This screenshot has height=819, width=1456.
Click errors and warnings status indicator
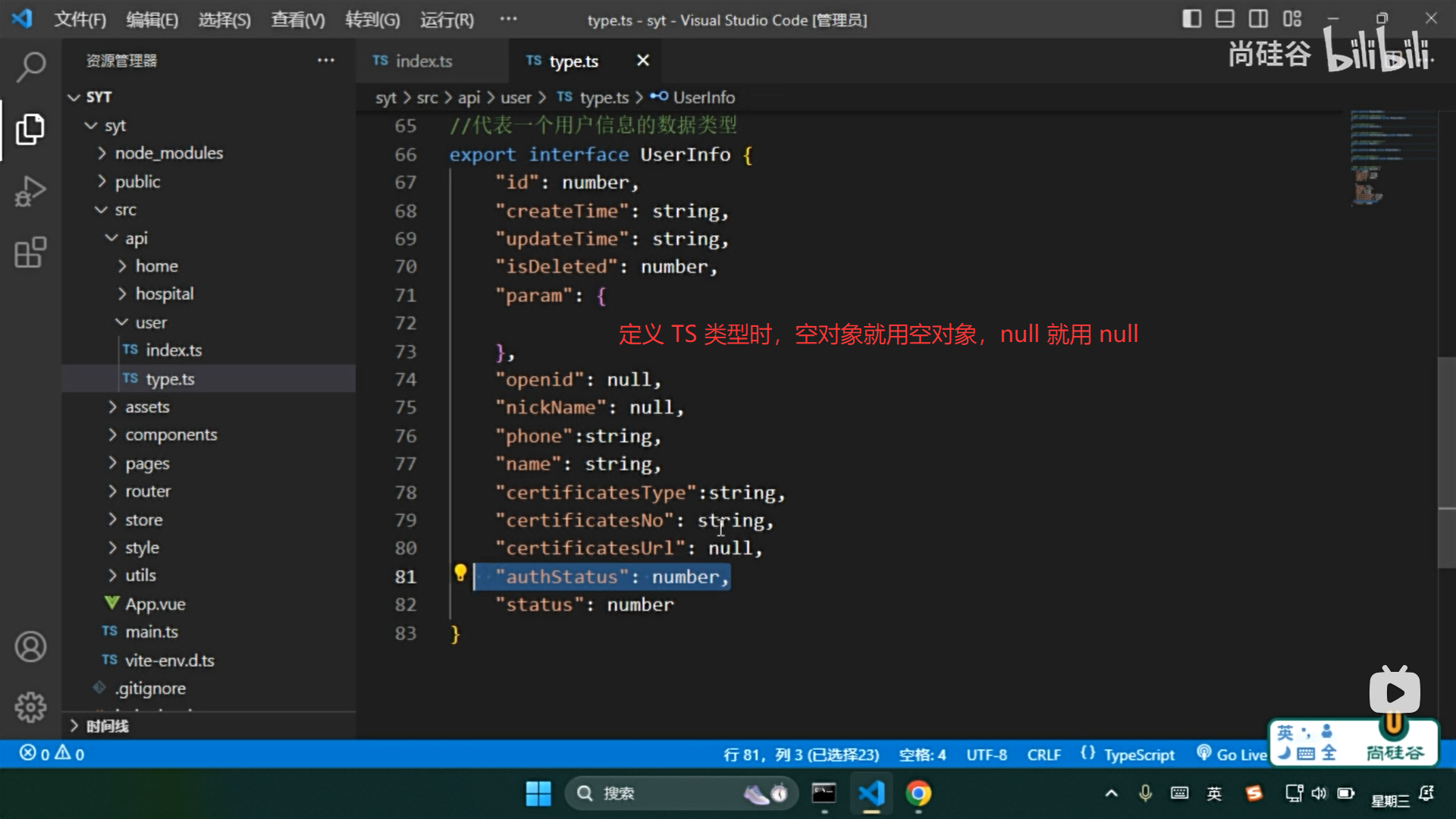(x=52, y=754)
